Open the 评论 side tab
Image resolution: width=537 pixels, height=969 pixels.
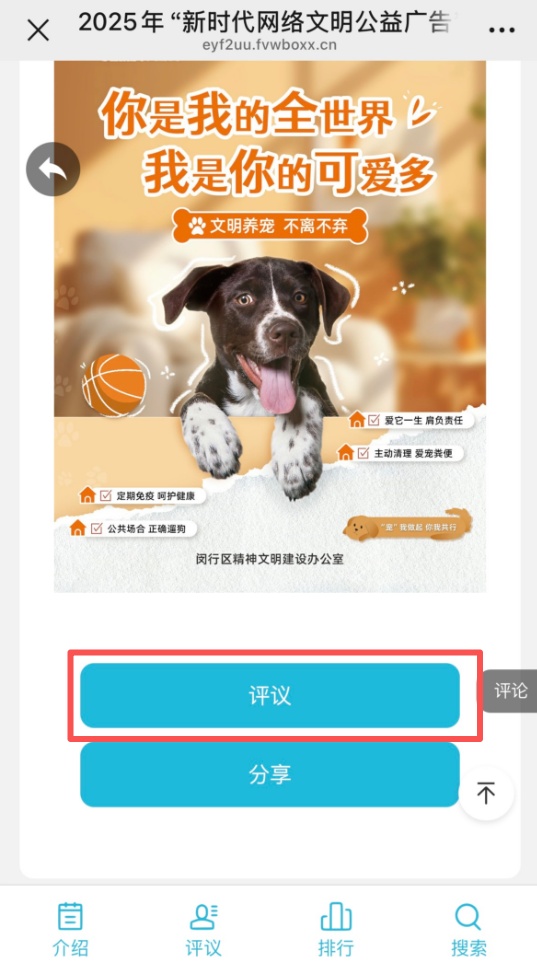pos(510,691)
